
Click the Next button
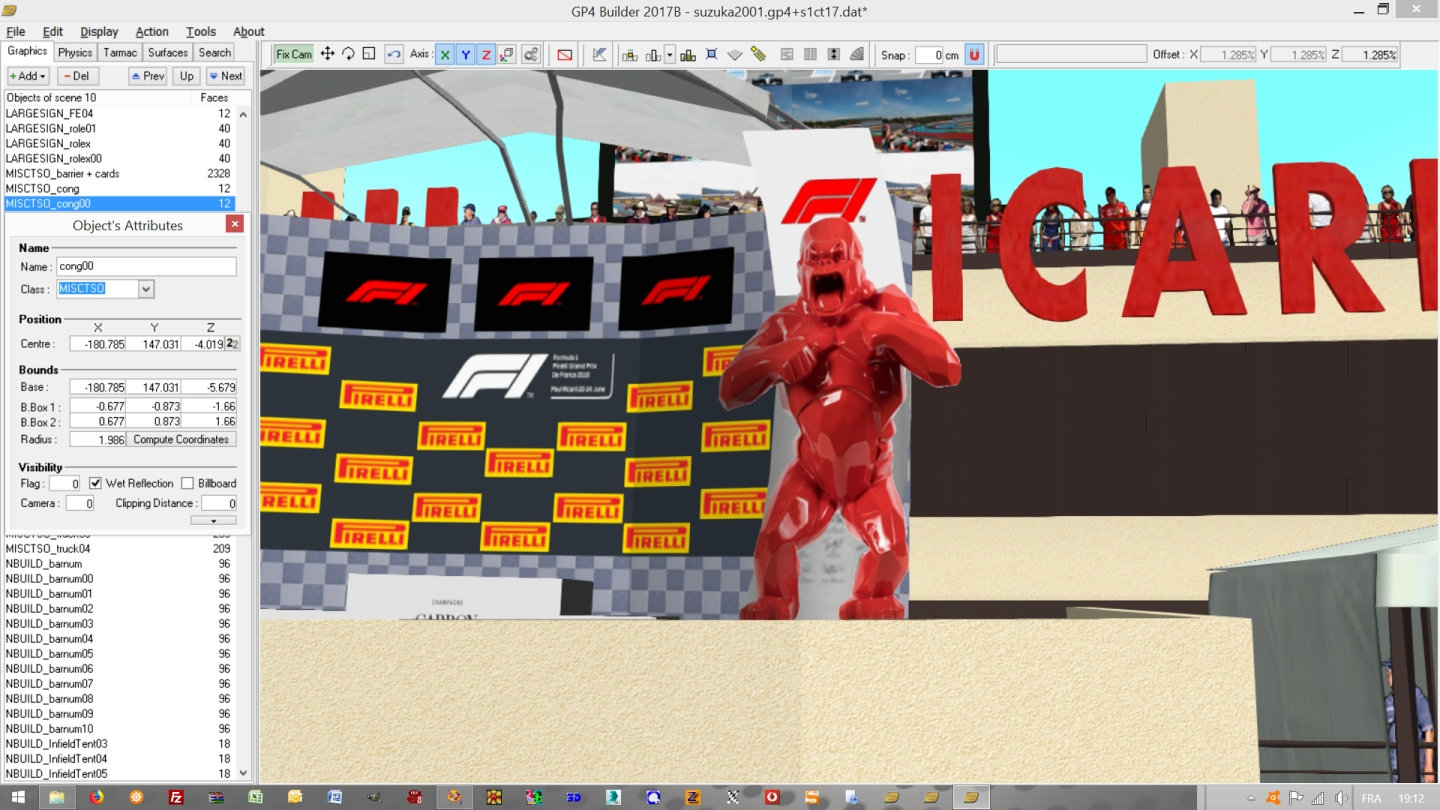225,76
